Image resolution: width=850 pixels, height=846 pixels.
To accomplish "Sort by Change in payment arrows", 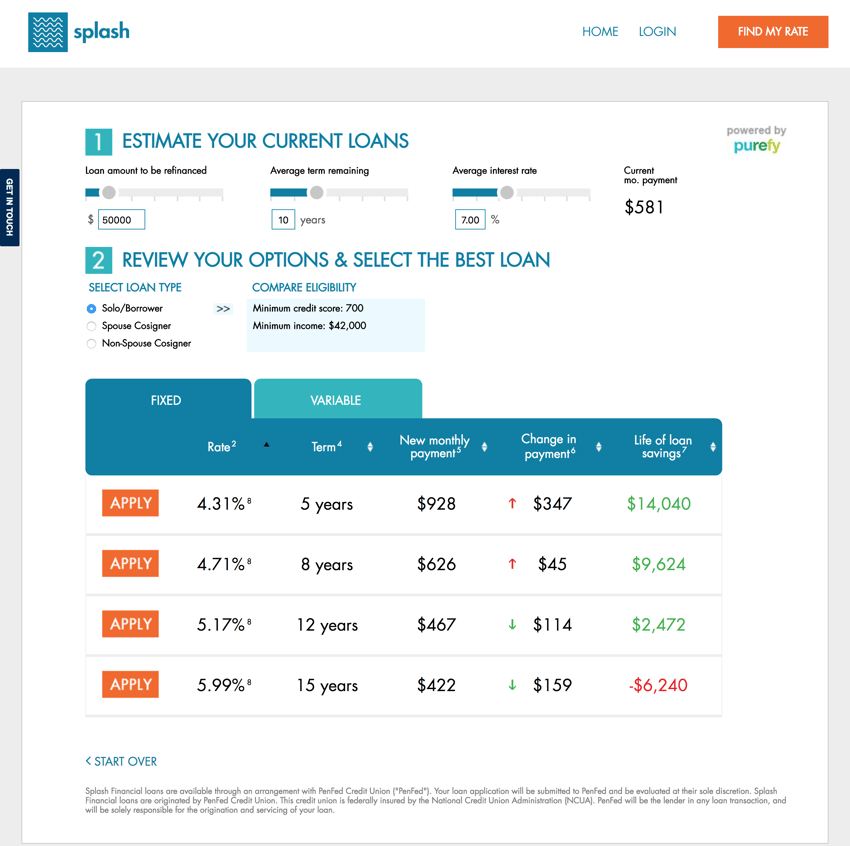I will pos(598,447).
